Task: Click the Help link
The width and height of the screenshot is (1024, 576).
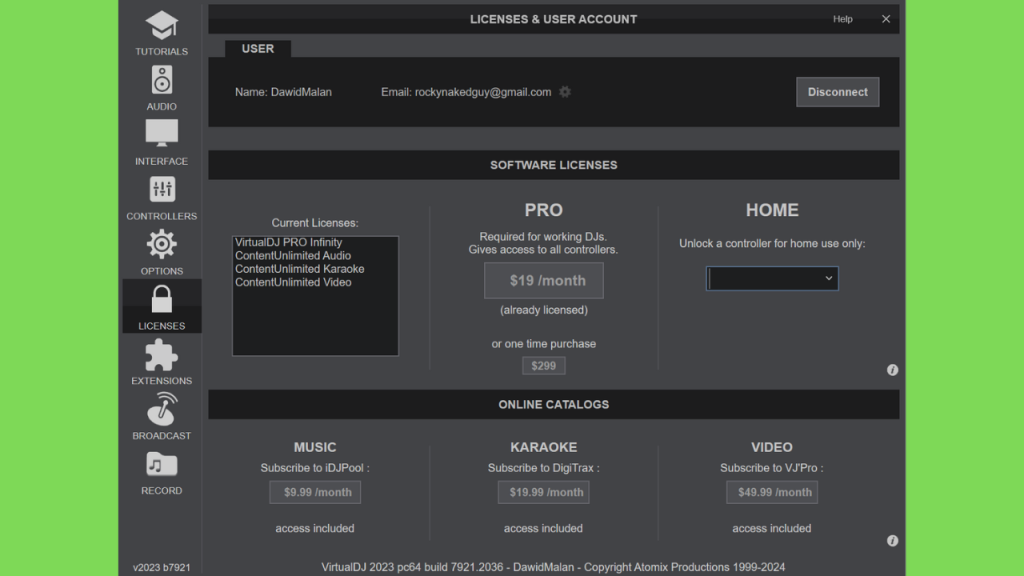Action: [842, 19]
